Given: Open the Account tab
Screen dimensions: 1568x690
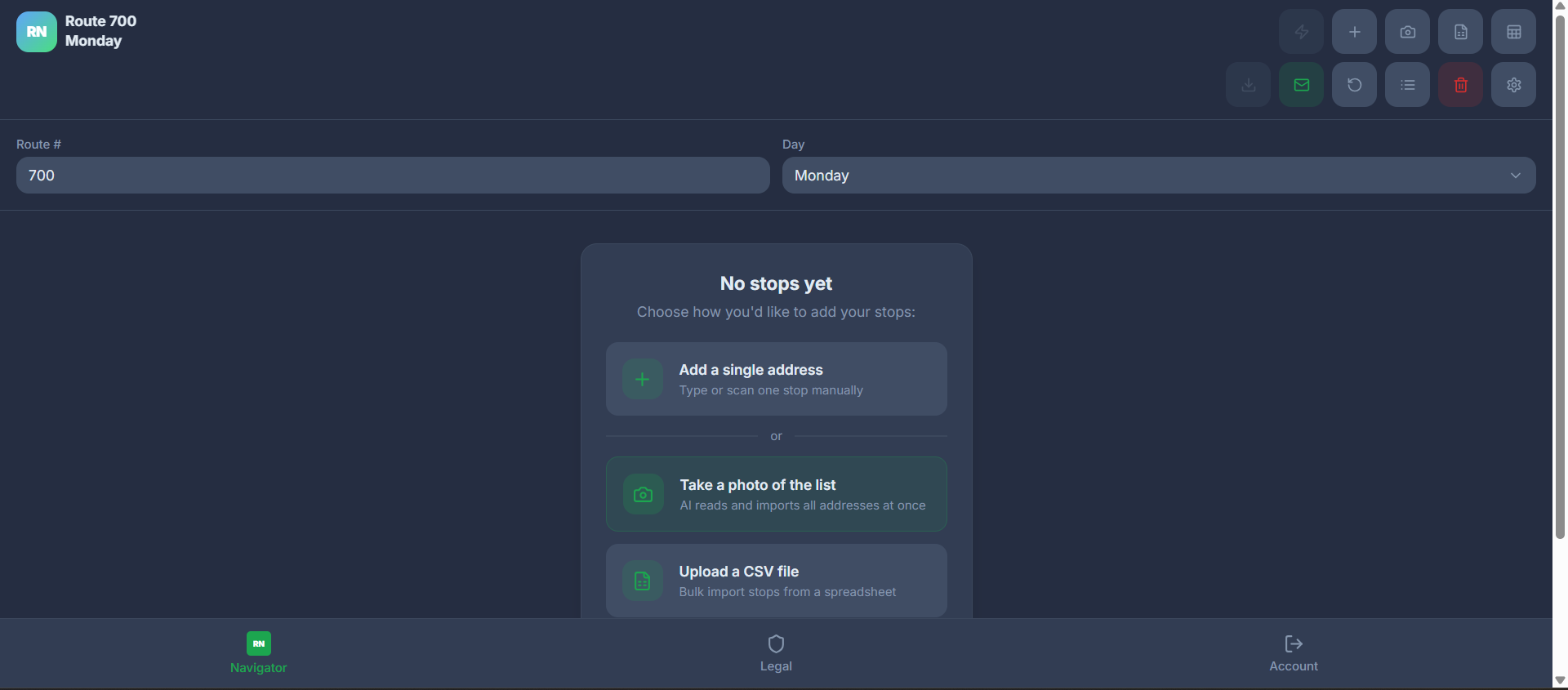Looking at the screenshot, I should pyautogui.click(x=1294, y=653).
